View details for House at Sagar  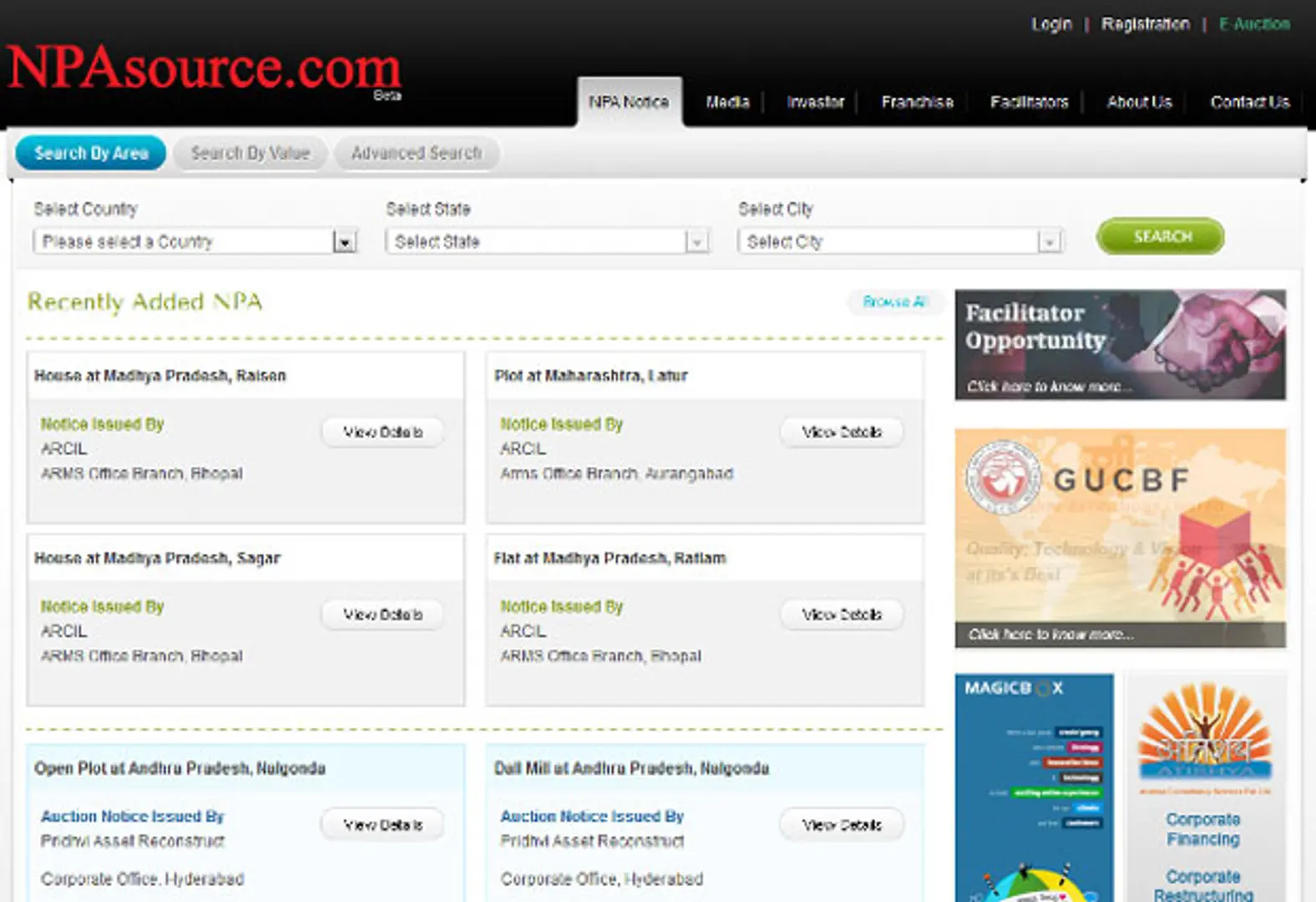point(382,614)
